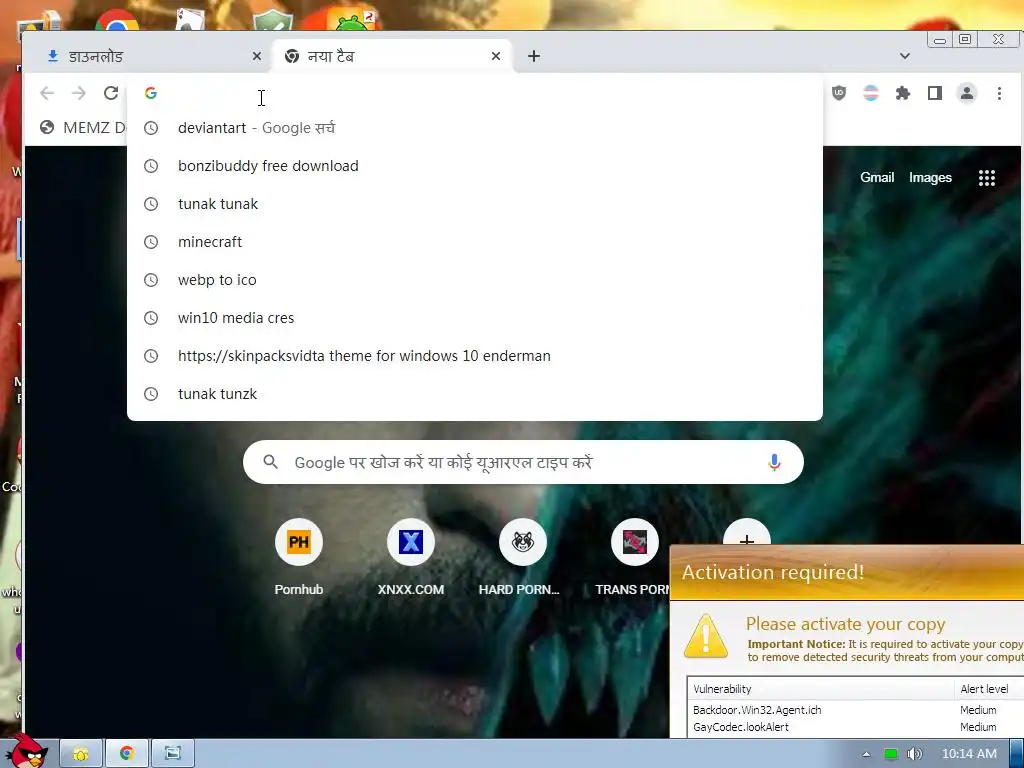Select win10 media cres suggestion
The width and height of the screenshot is (1024, 768).
tap(475, 318)
